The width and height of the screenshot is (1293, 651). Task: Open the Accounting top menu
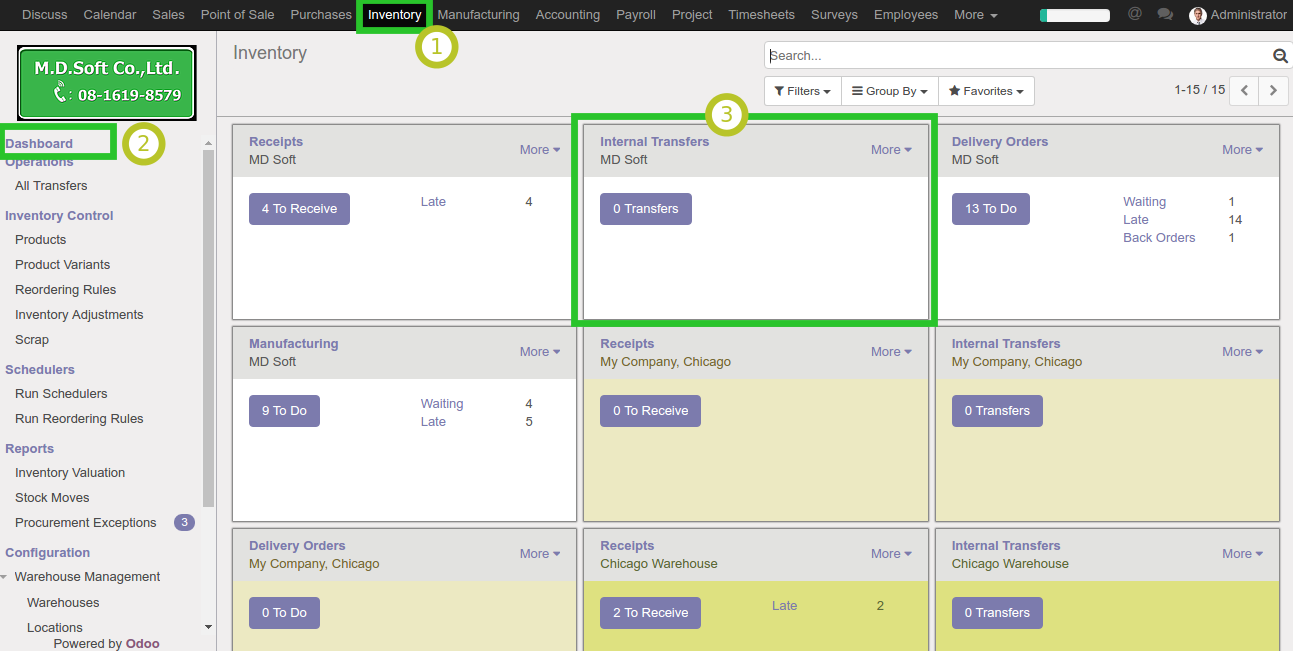click(567, 15)
